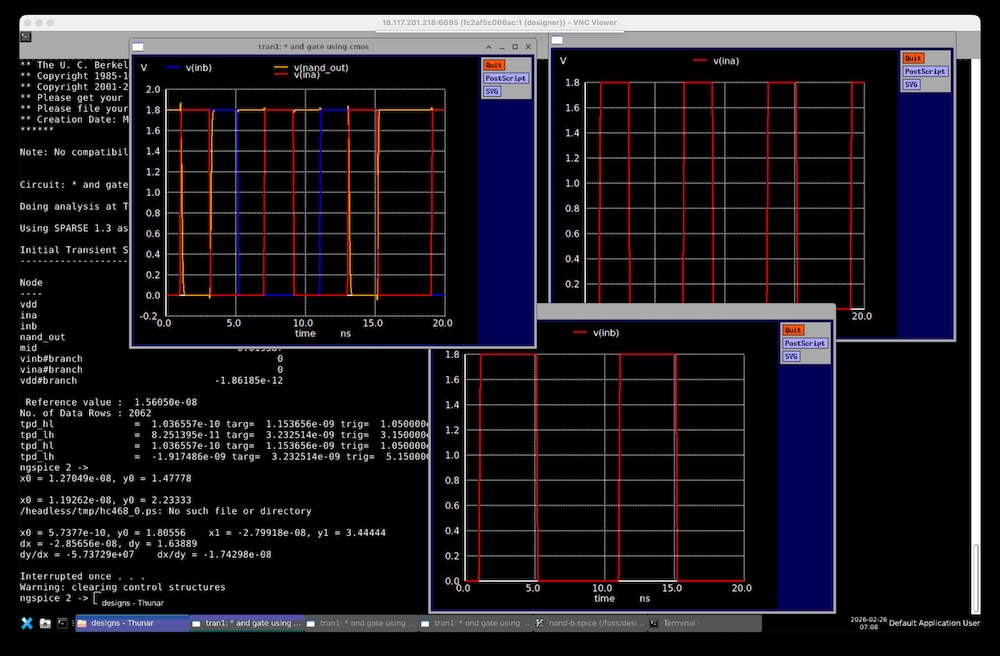Open the window menu of the tran1 plot
The height and width of the screenshot is (656, 1000).
tap(138, 46)
